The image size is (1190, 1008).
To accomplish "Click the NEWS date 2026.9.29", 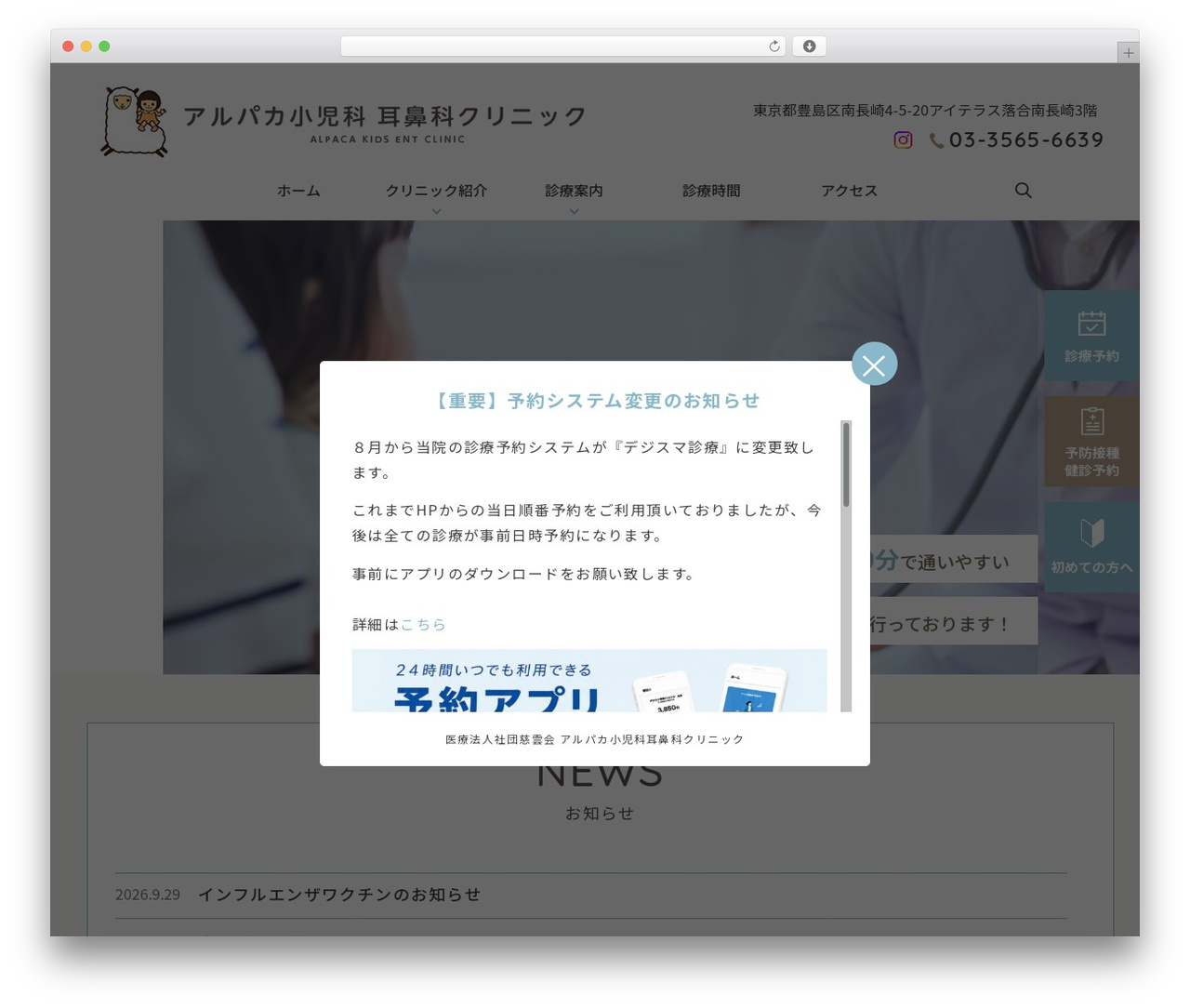I will [x=148, y=895].
